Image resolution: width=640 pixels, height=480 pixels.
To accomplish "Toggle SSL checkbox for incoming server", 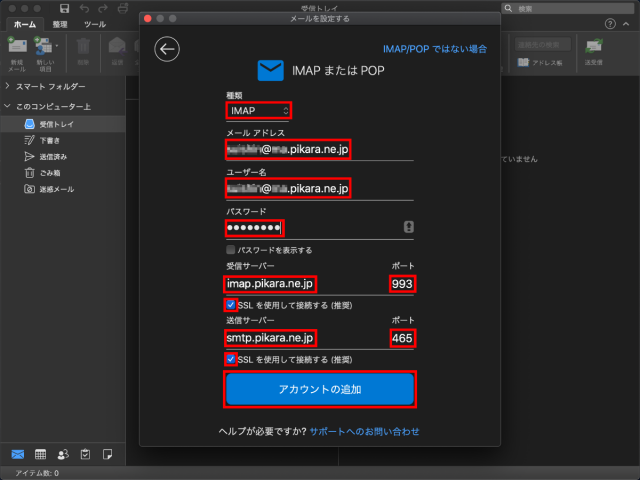I will (231, 304).
